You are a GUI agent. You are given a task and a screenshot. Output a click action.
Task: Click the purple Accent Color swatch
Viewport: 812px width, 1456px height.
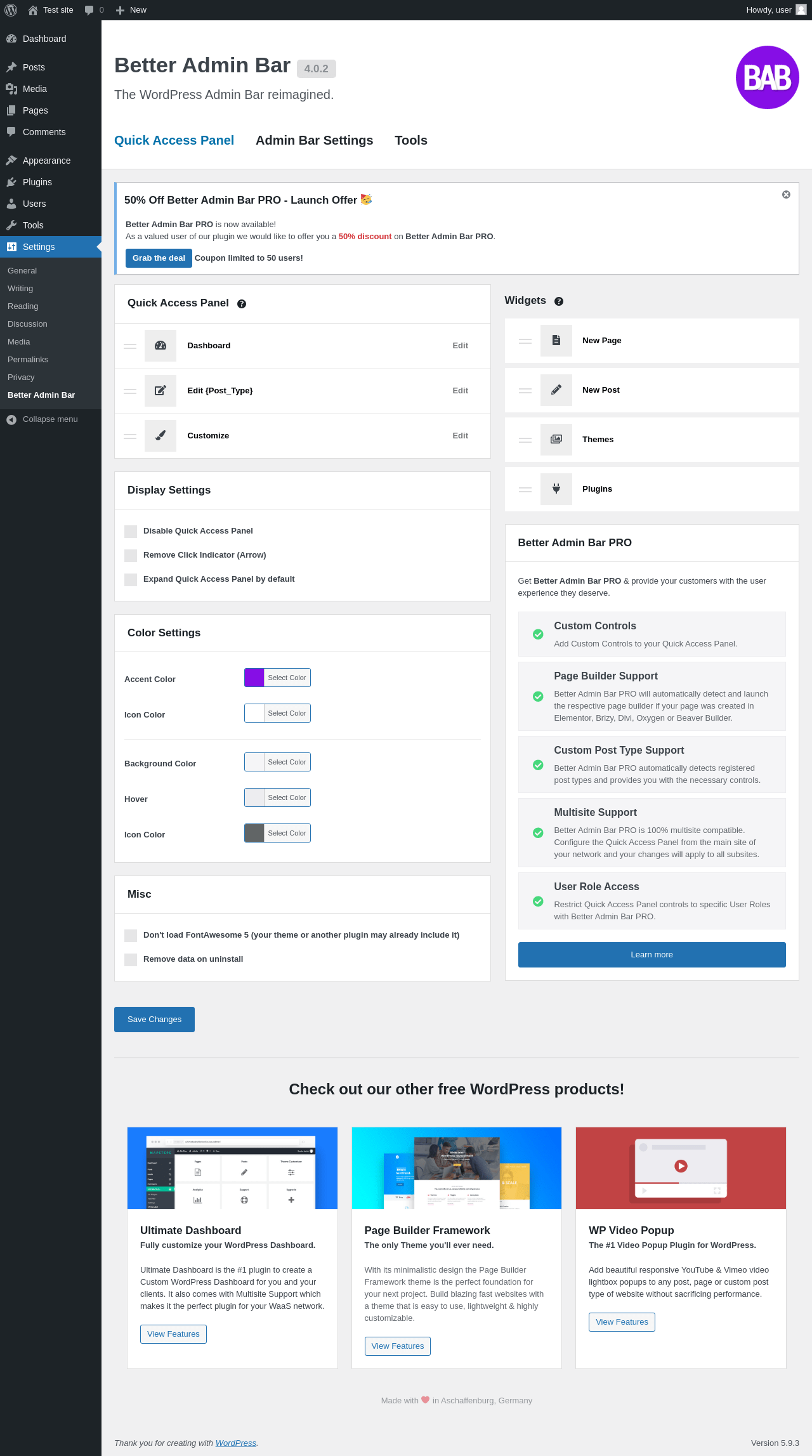254,678
